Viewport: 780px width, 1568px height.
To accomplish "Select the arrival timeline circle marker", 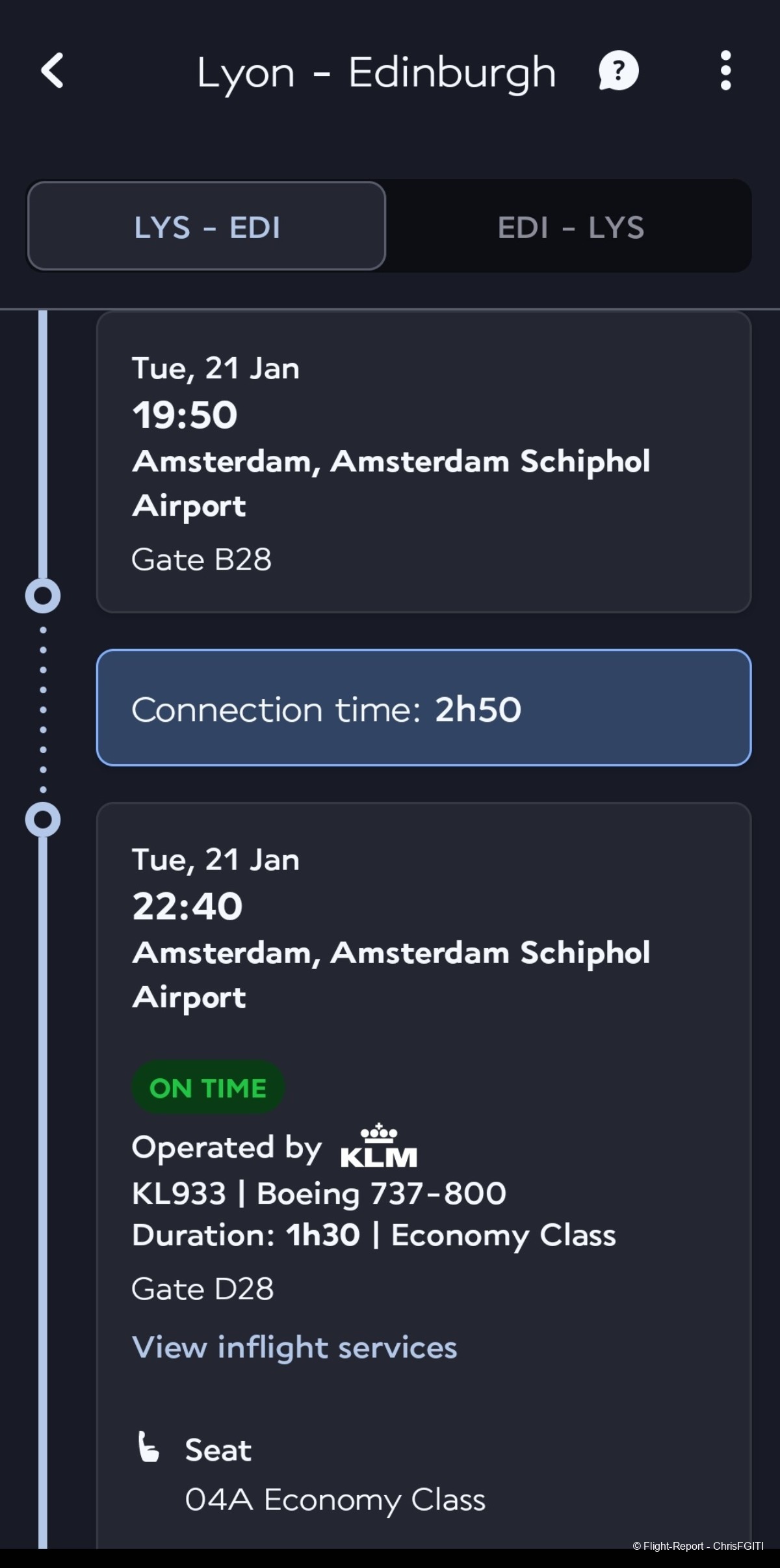I will point(43,596).
